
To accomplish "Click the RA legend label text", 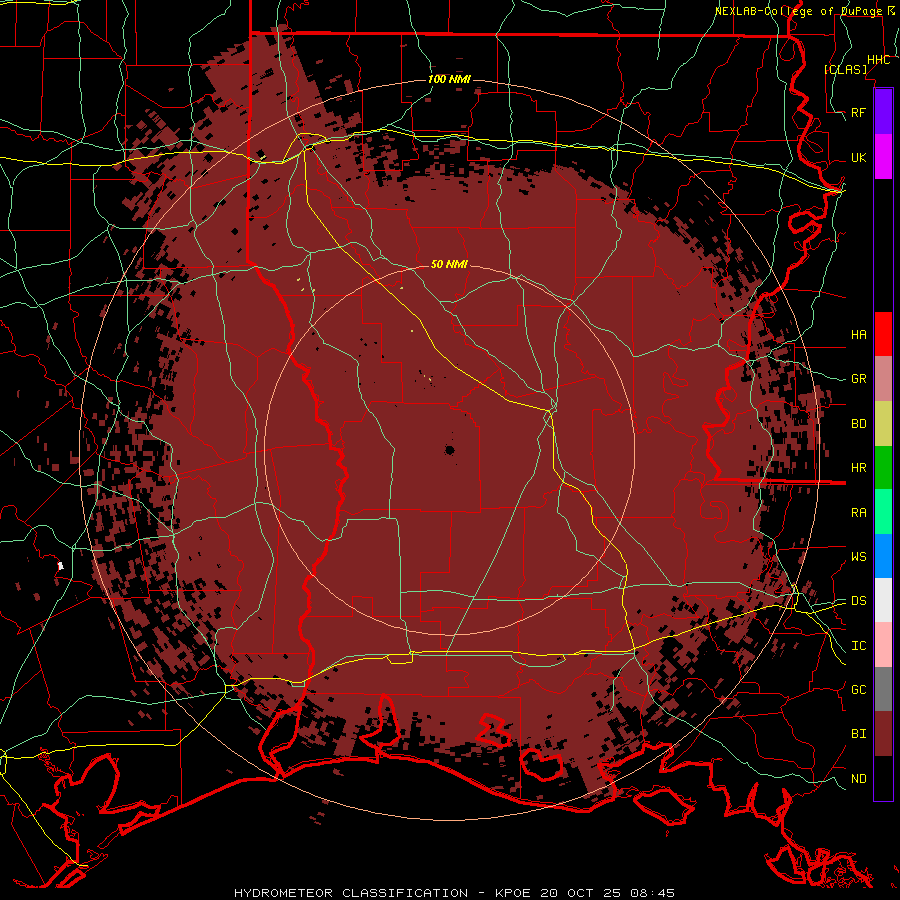I will click(859, 512).
